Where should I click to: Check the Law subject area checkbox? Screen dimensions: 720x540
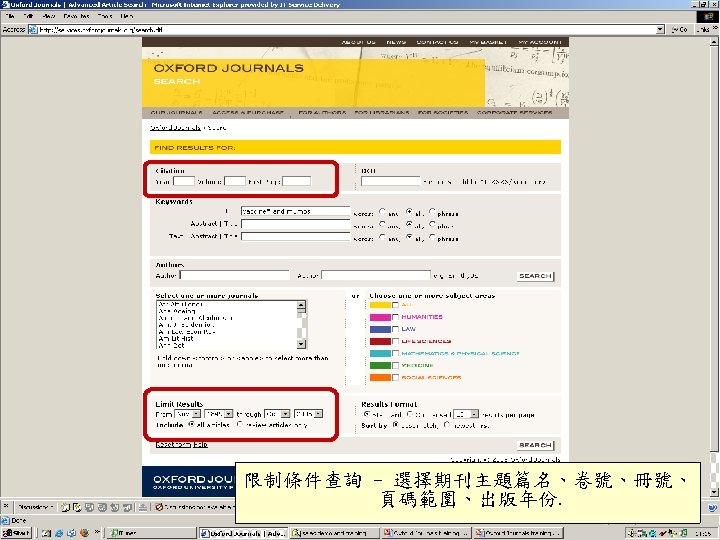point(395,329)
